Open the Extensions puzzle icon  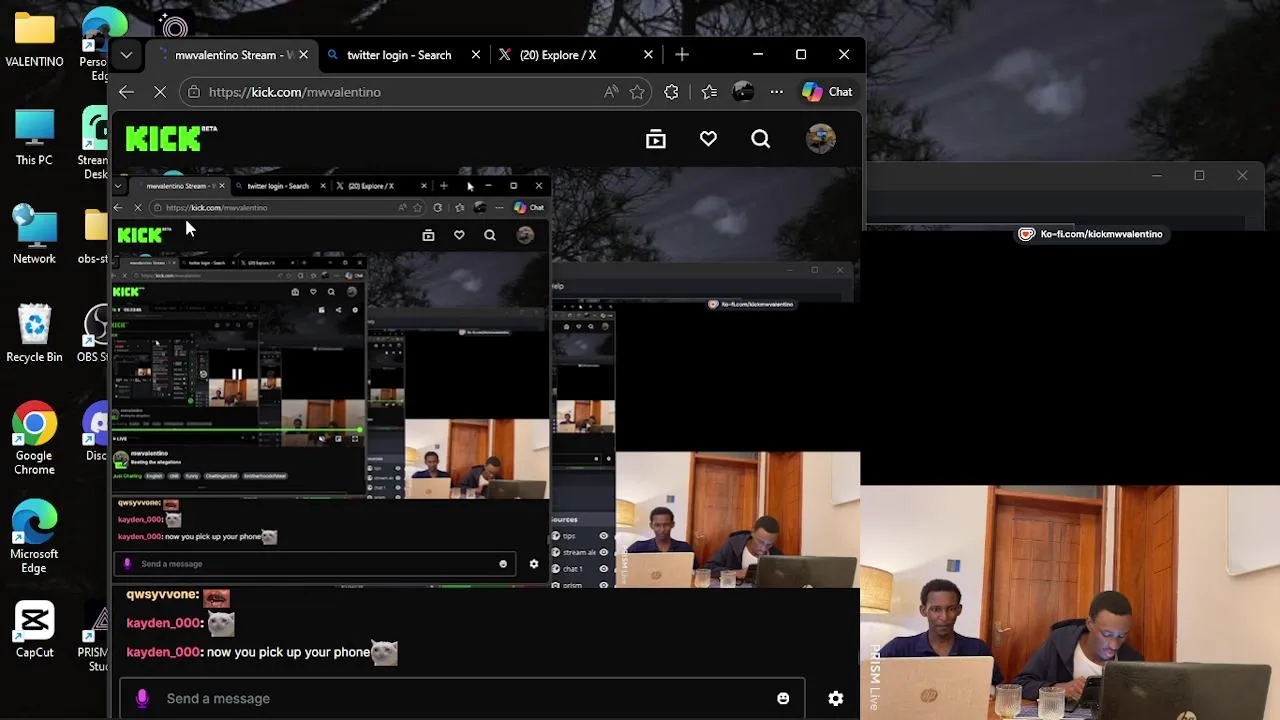(x=671, y=92)
